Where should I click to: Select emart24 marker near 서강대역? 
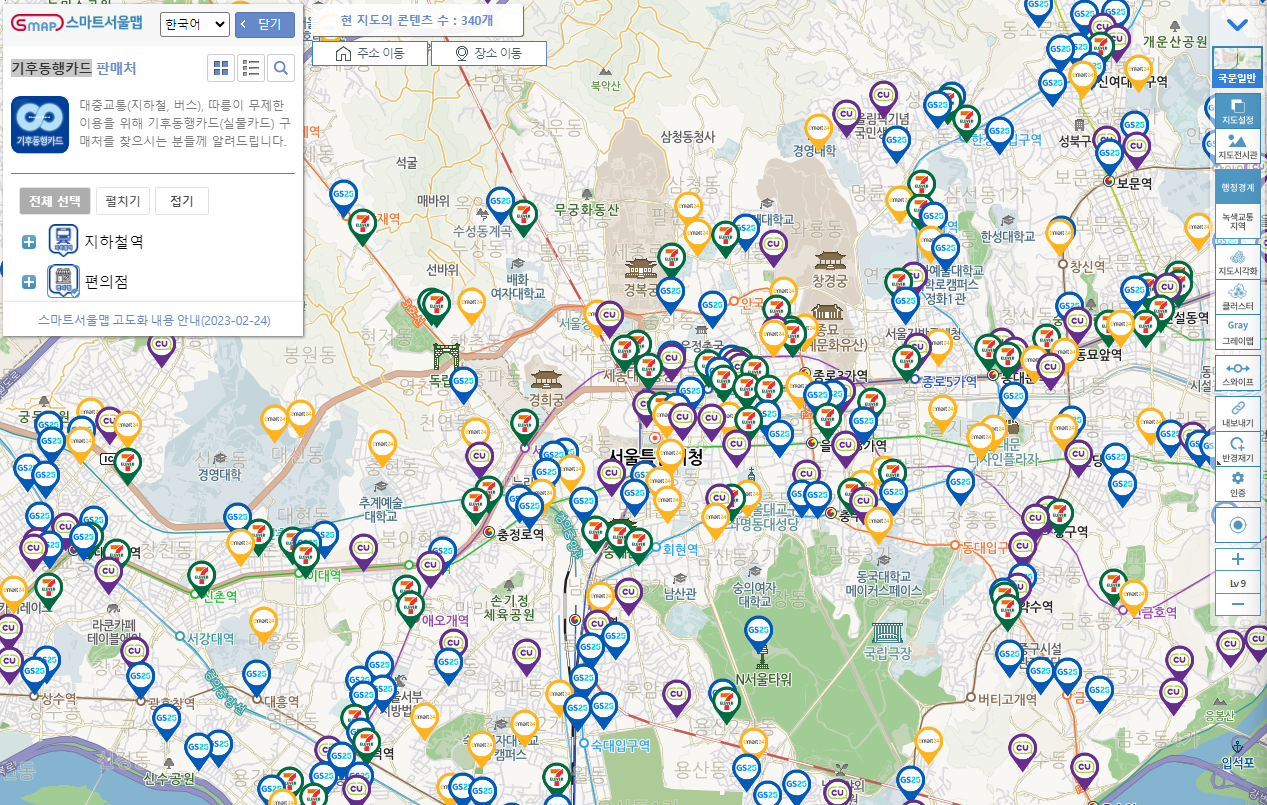263,624
